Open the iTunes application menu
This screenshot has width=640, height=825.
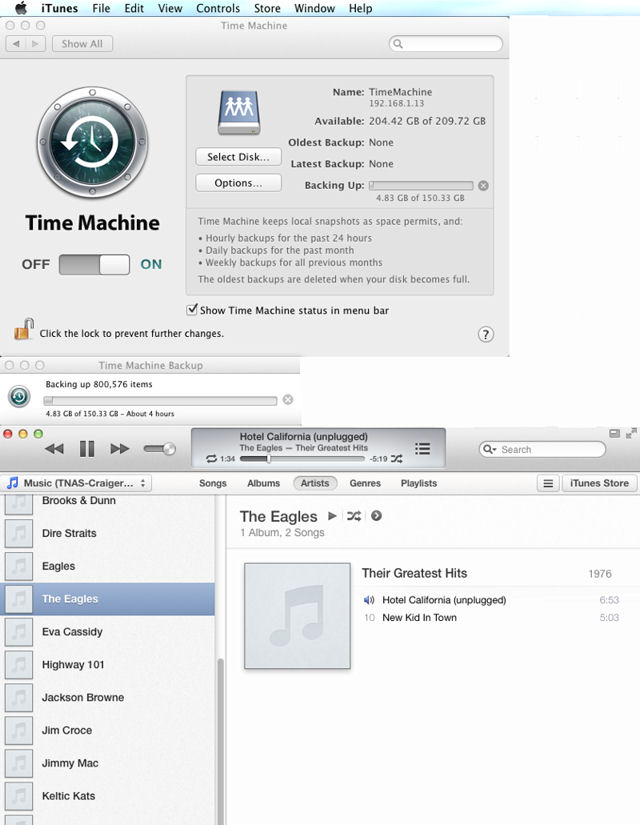click(x=59, y=8)
